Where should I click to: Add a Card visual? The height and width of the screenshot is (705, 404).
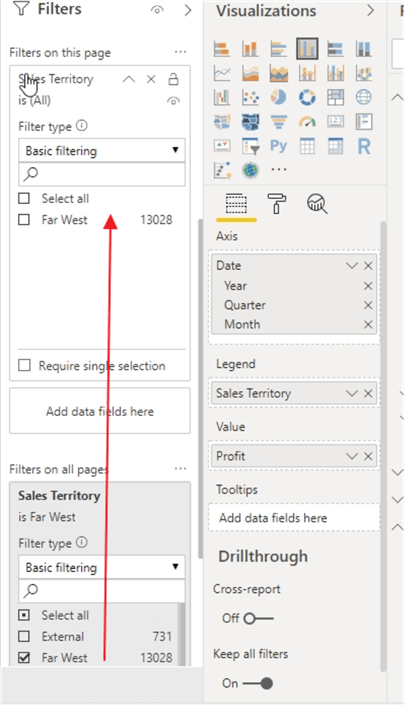pos(336,121)
